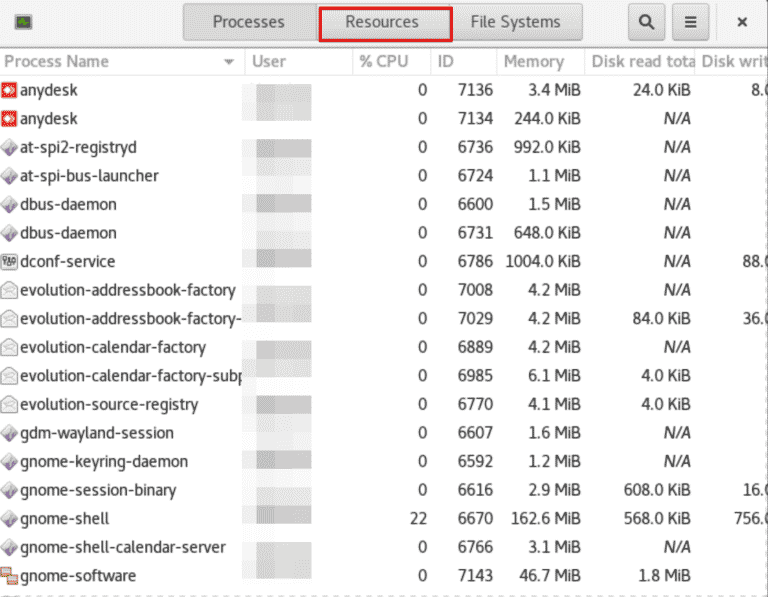768x597 pixels.
Task: Click the 608.0 KiB disk read value
Action: [x=657, y=490]
